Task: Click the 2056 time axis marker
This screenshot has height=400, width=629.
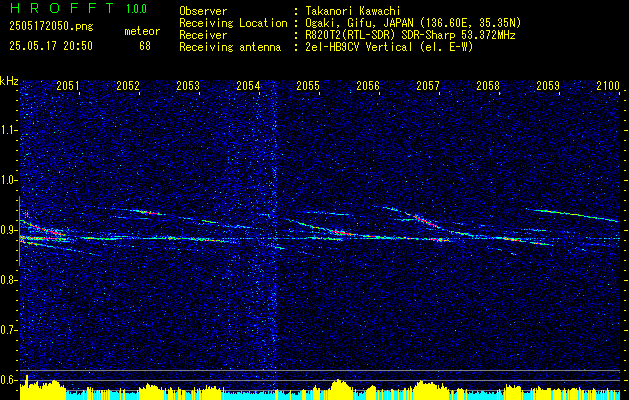Action: click(x=368, y=85)
